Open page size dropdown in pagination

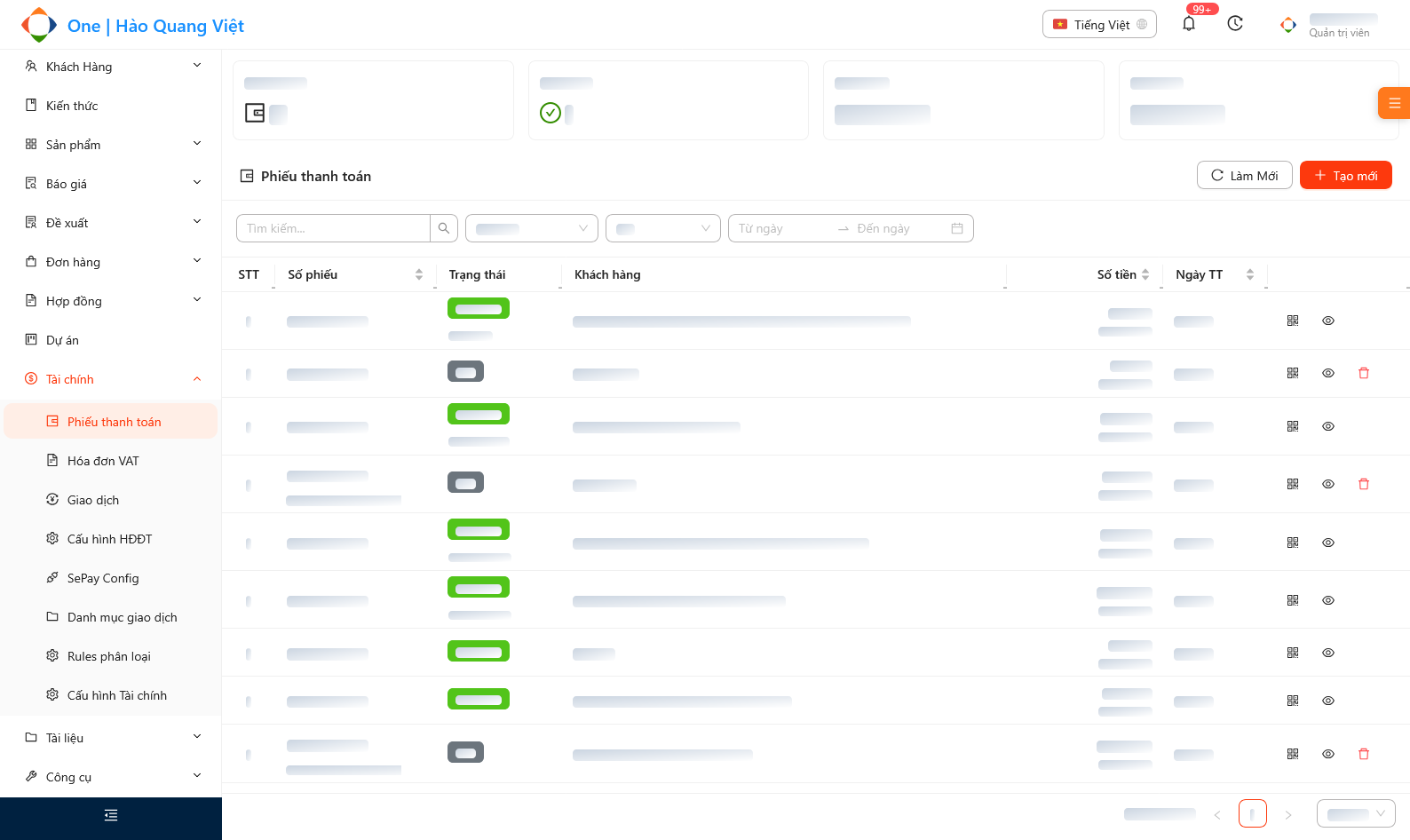point(1356,814)
